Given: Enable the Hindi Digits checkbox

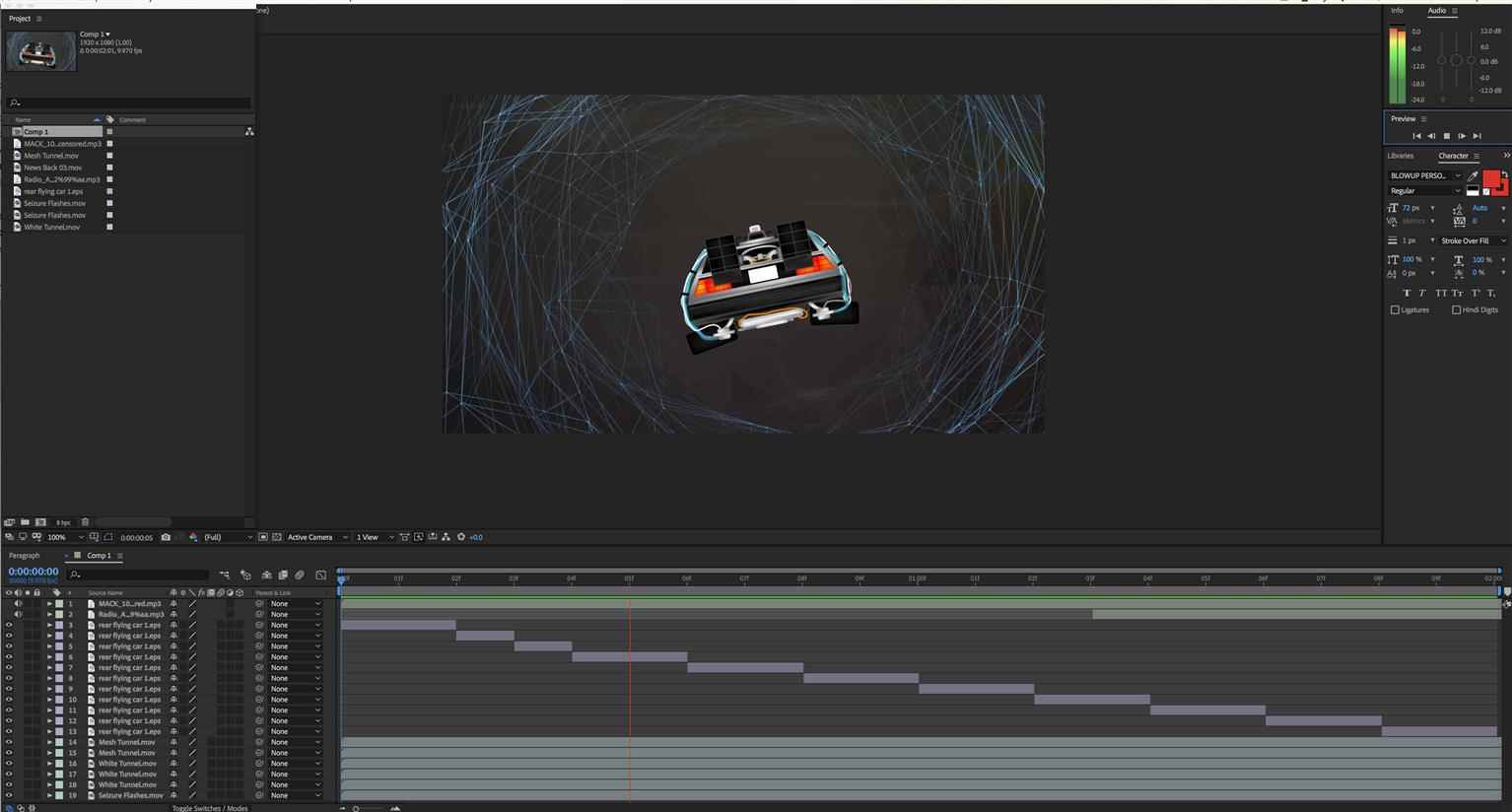Looking at the screenshot, I should point(1456,309).
